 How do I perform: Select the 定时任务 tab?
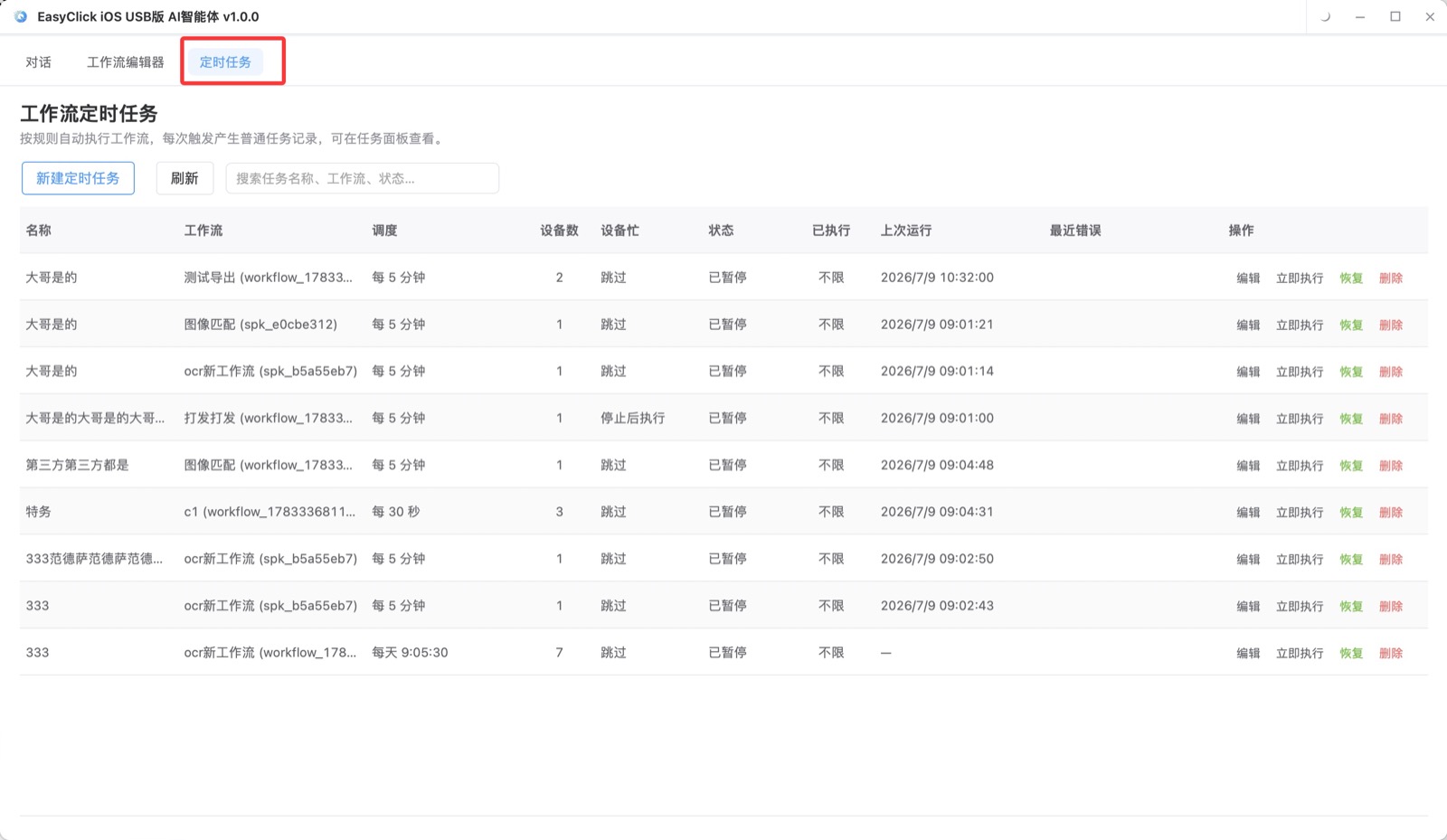(225, 62)
